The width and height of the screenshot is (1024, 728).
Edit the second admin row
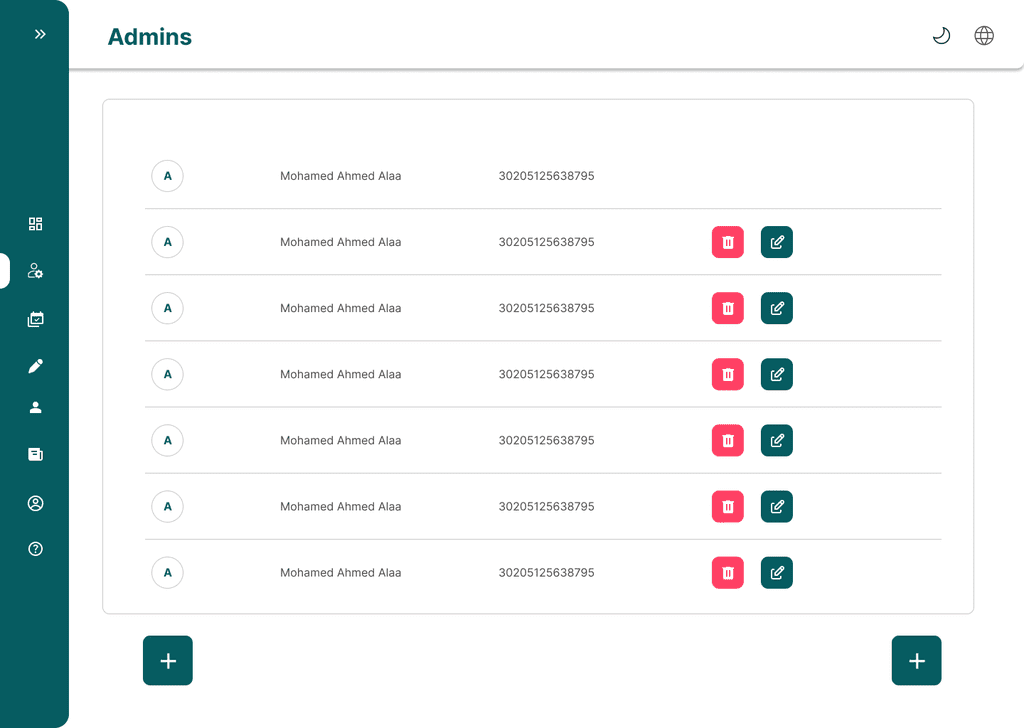777,242
